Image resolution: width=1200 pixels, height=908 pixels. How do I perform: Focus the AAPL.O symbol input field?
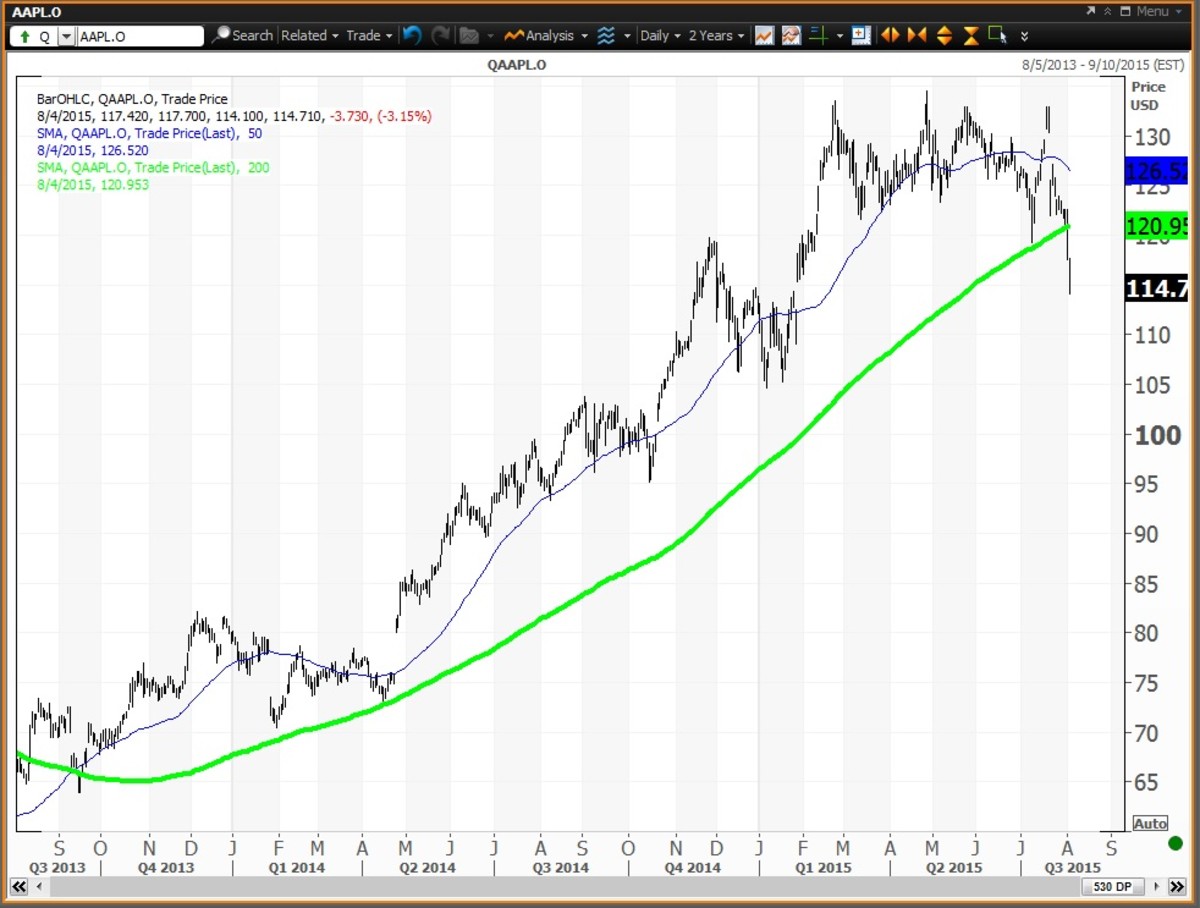[x=140, y=36]
